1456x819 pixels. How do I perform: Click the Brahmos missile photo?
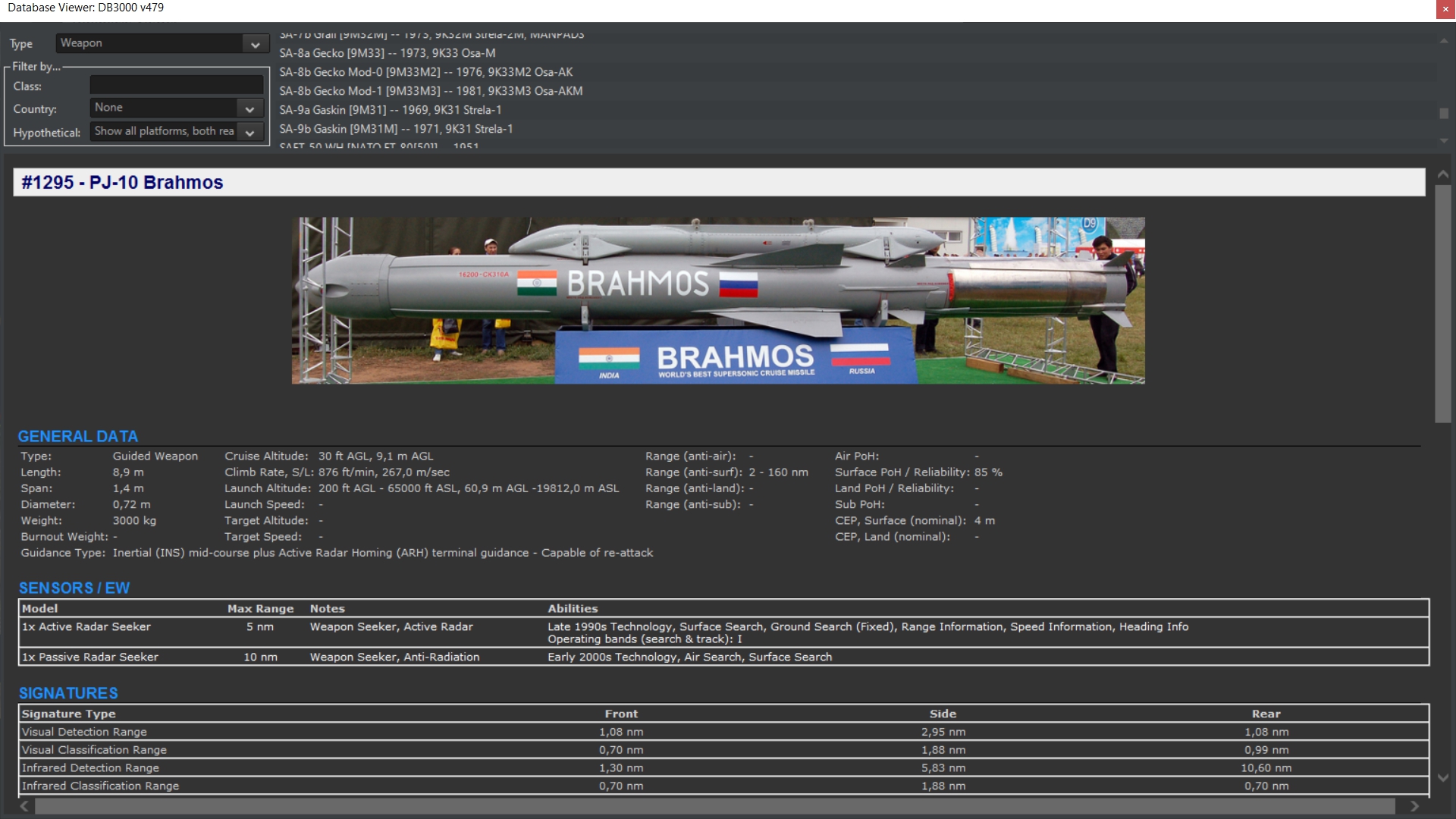coord(717,300)
